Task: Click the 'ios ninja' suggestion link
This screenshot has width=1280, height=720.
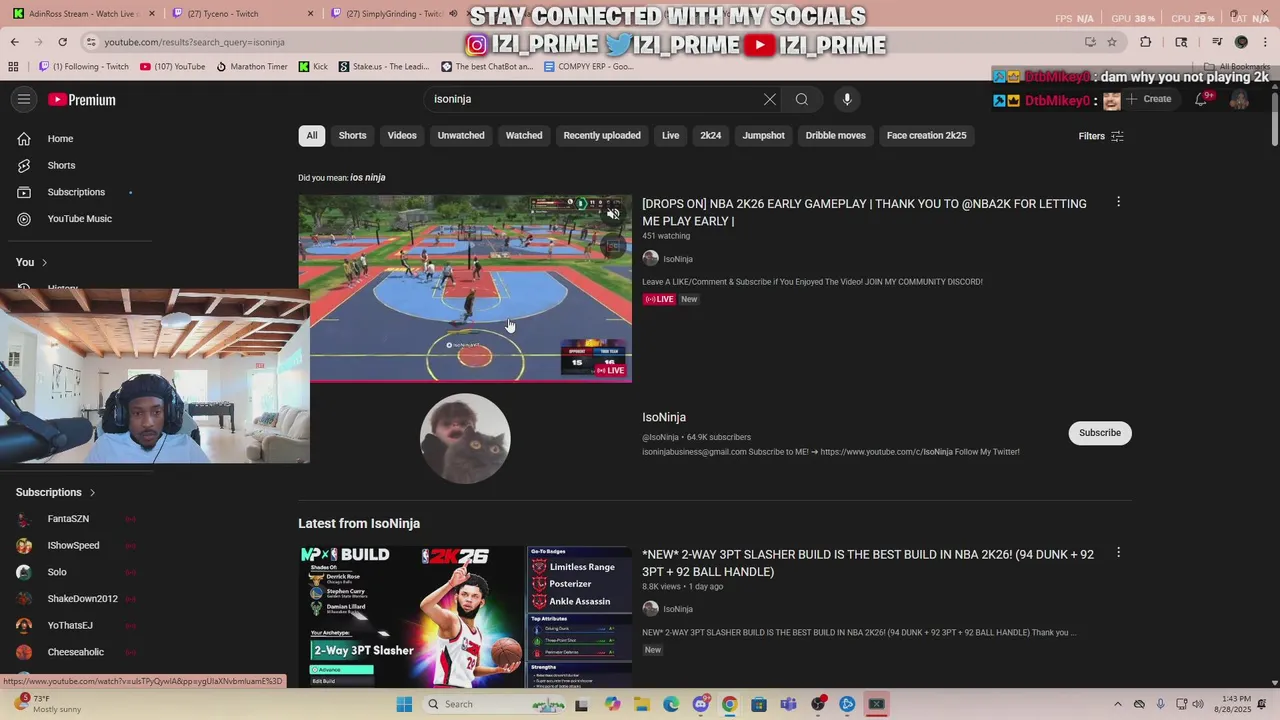Action: coord(368,178)
